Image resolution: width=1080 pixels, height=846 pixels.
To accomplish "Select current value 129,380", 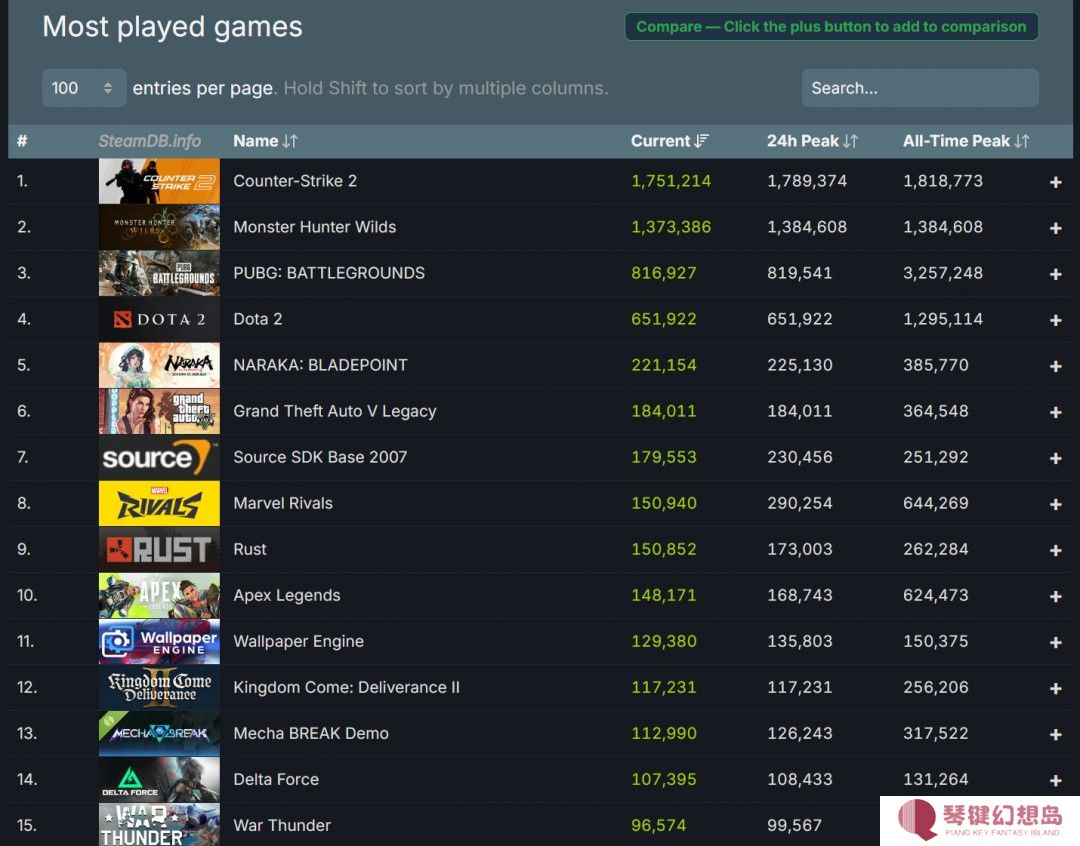I will 664,641.
